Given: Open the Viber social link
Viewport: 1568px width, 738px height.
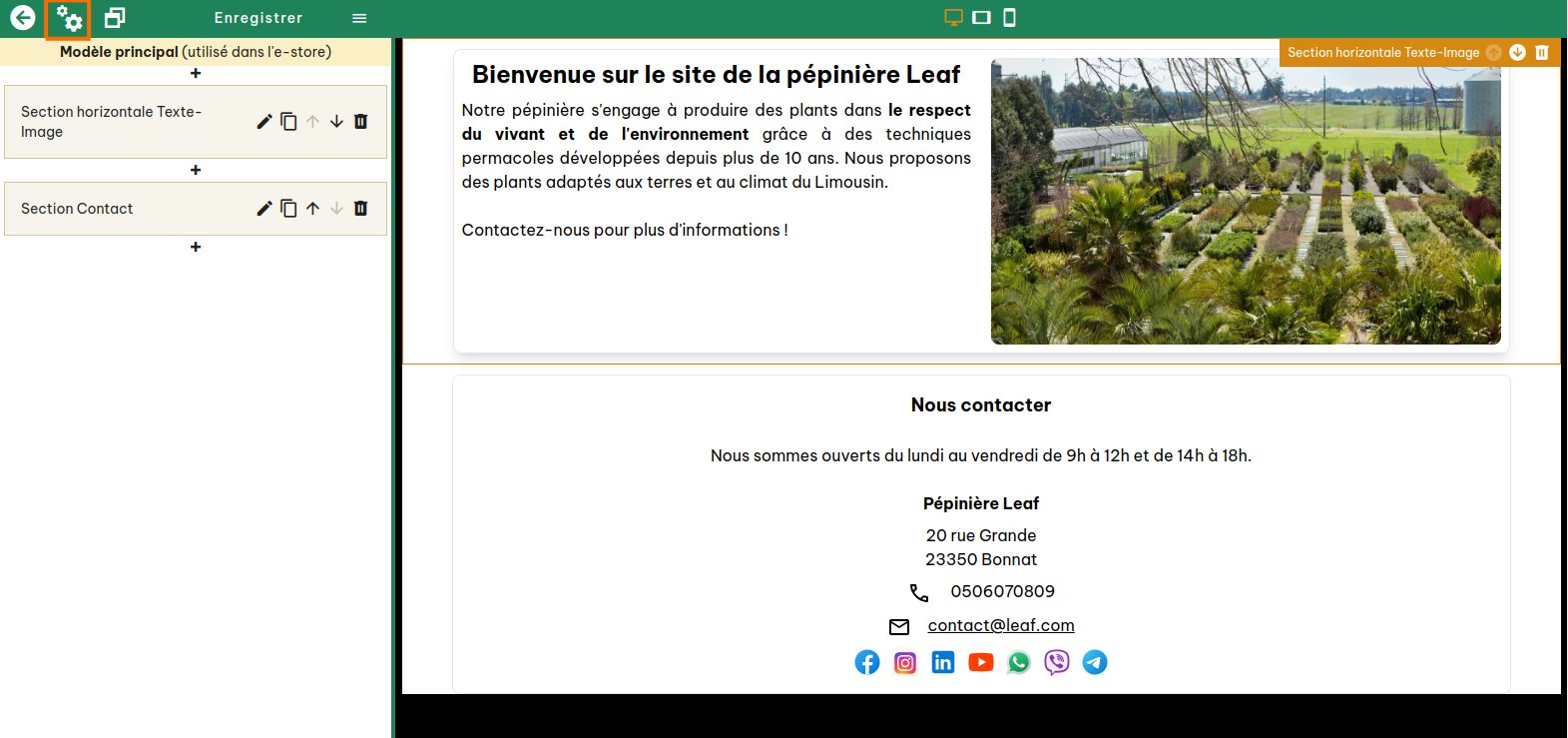Looking at the screenshot, I should (x=1057, y=662).
